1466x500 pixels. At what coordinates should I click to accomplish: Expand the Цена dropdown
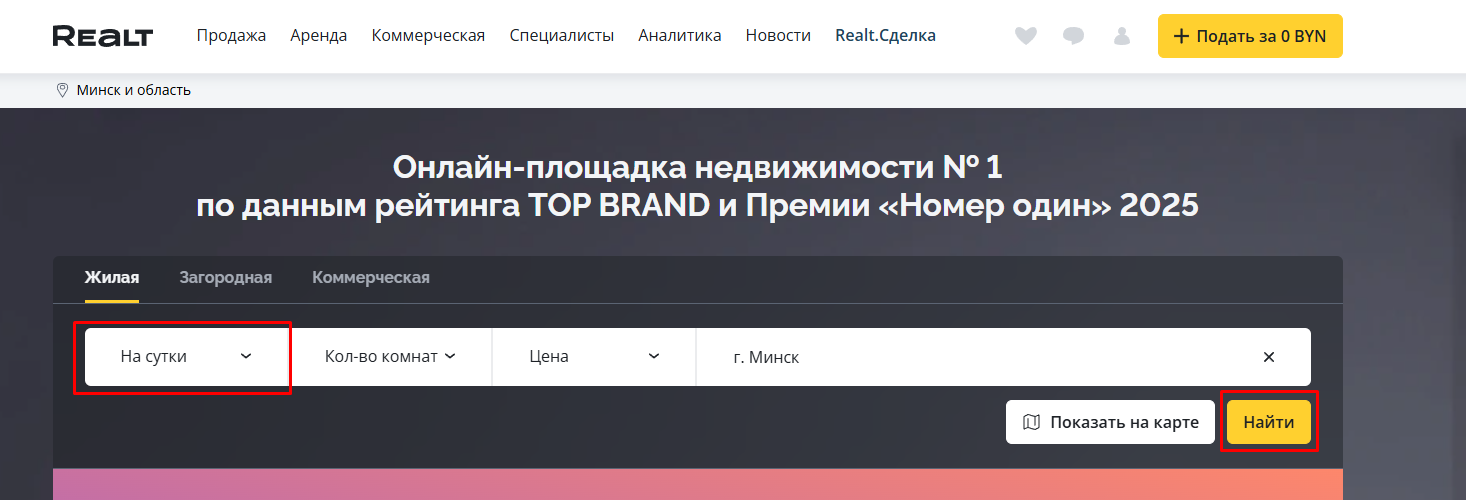pyautogui.click(x=593, y=357)
